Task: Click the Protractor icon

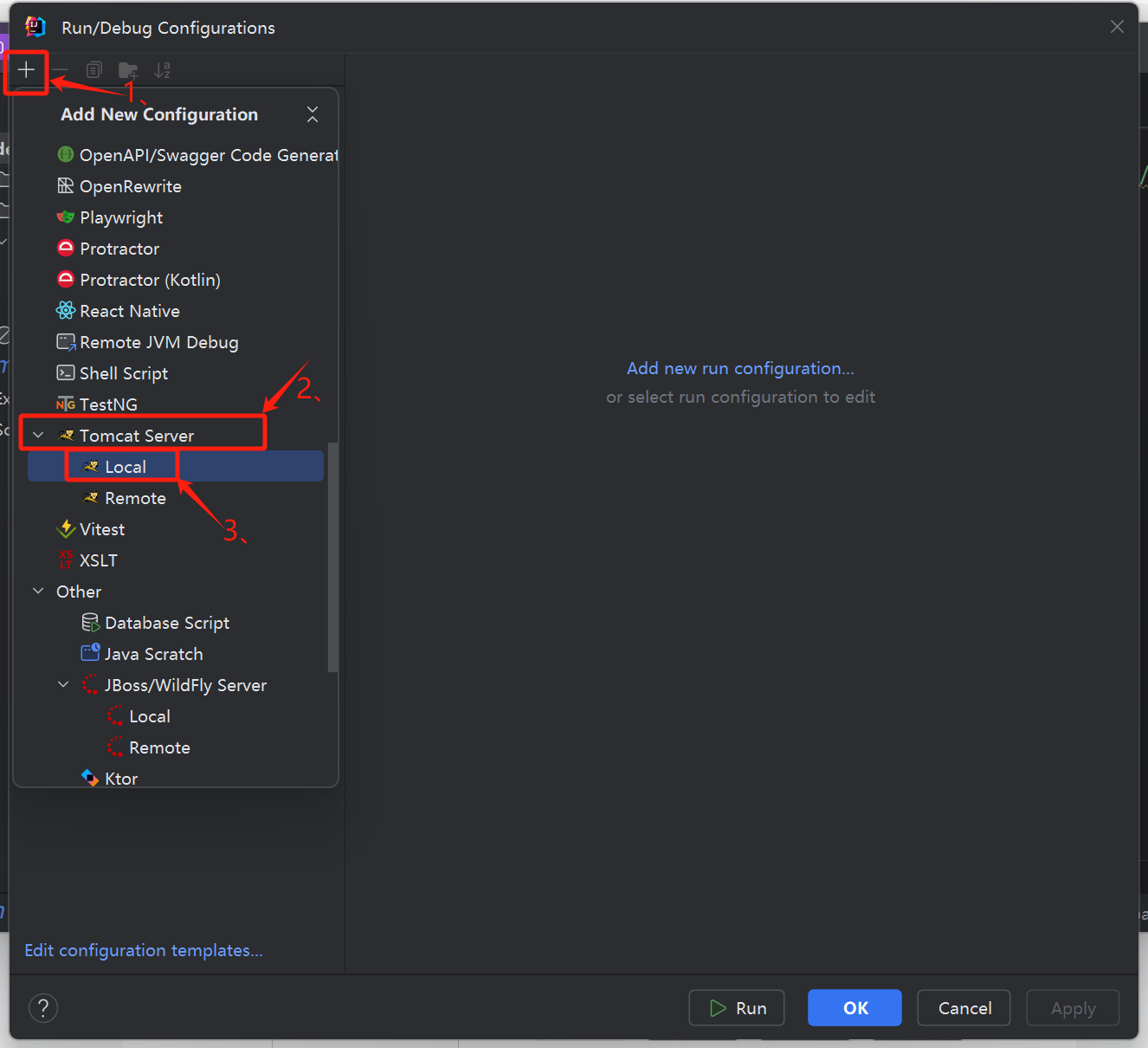Action: point(66,249)
